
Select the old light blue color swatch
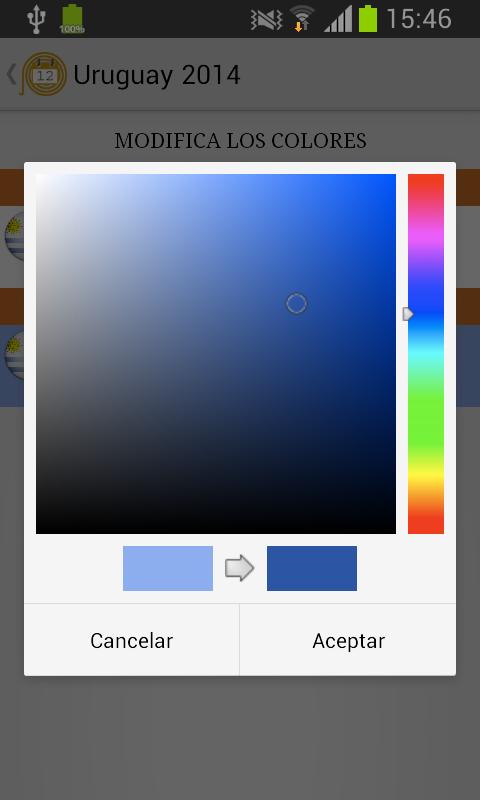point(168,568)
